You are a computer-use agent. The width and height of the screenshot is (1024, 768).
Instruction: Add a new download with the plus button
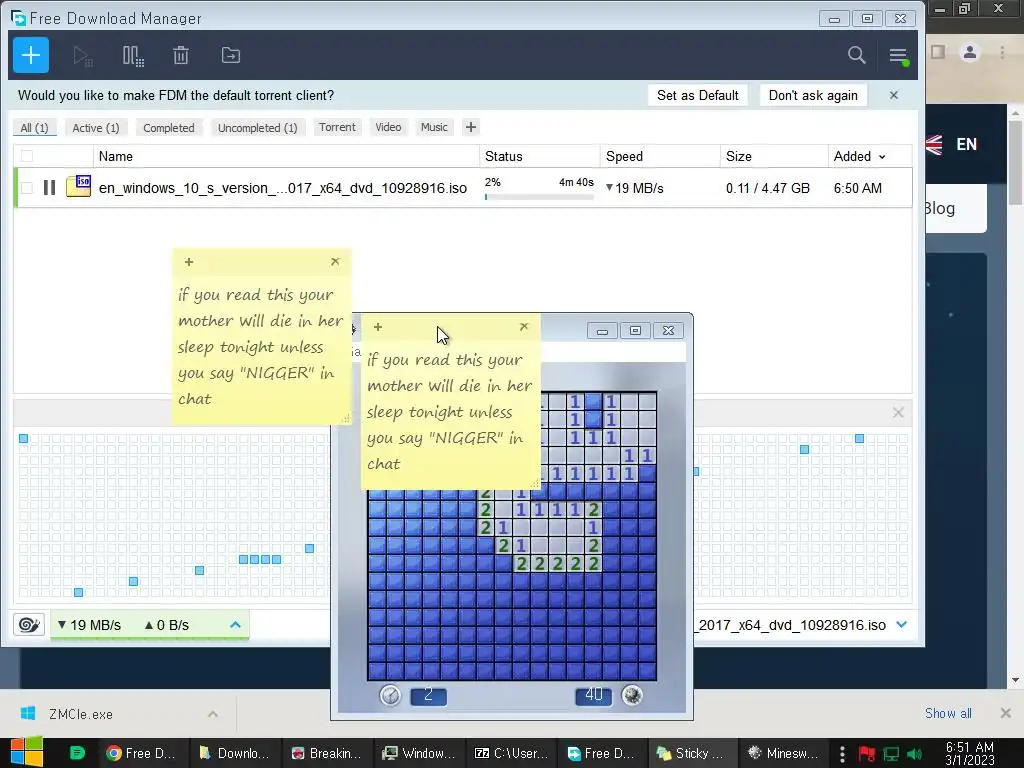click(31, 56)
